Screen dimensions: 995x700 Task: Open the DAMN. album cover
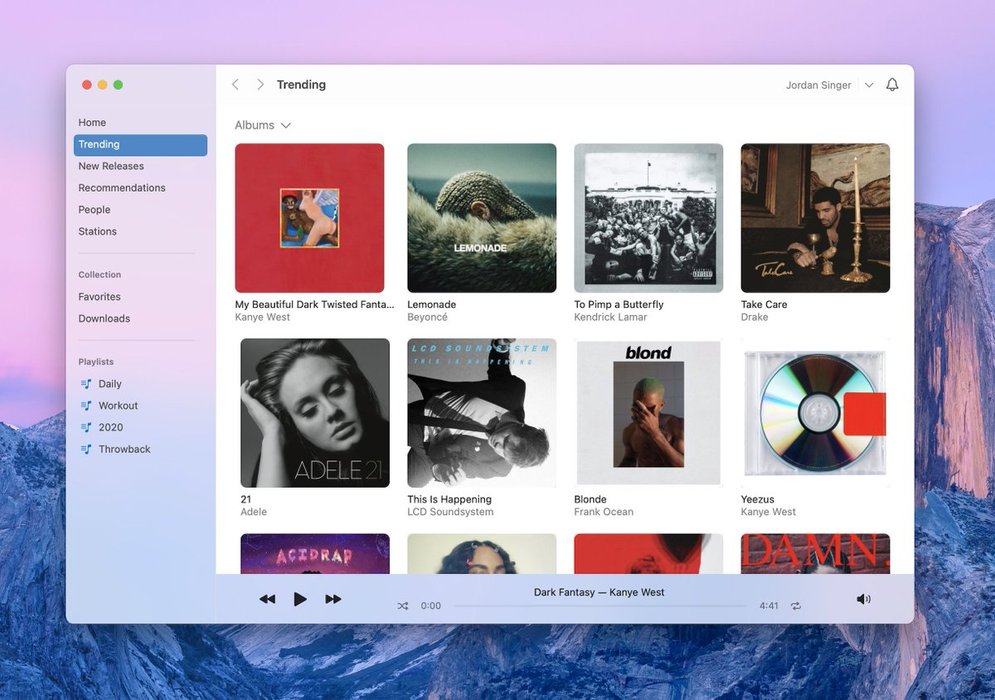point(815,553)
